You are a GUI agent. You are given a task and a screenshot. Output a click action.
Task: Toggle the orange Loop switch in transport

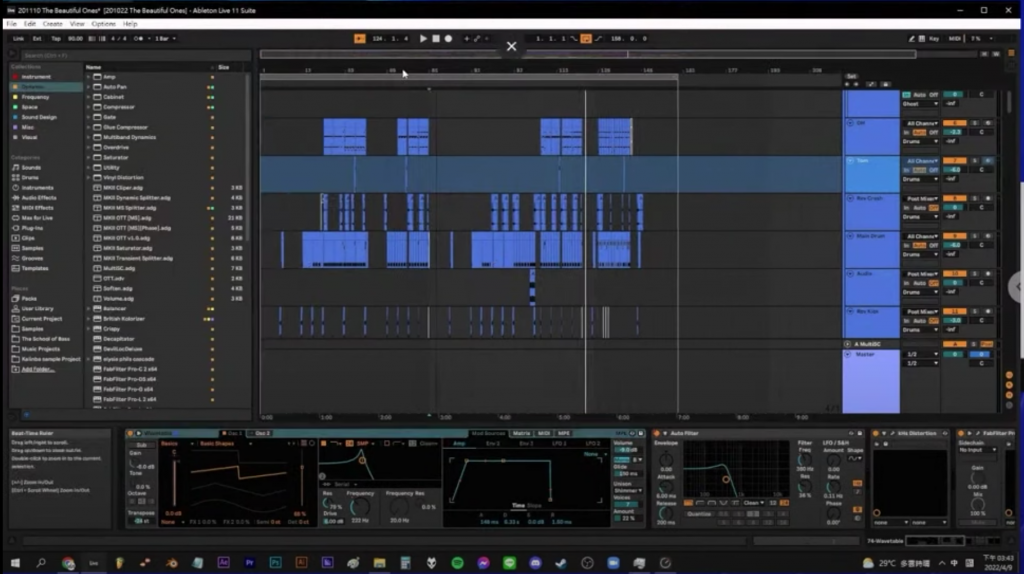pyautogui.click(x=586, y=39)
